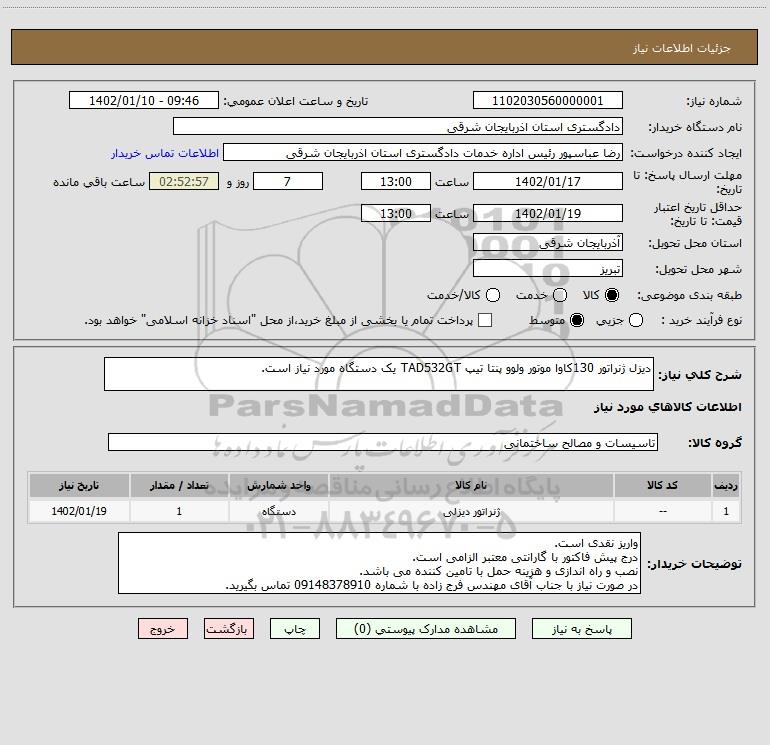Screen dimensions: 770x745
Task: Click the خروج exit button
Action: pos(163,629)
